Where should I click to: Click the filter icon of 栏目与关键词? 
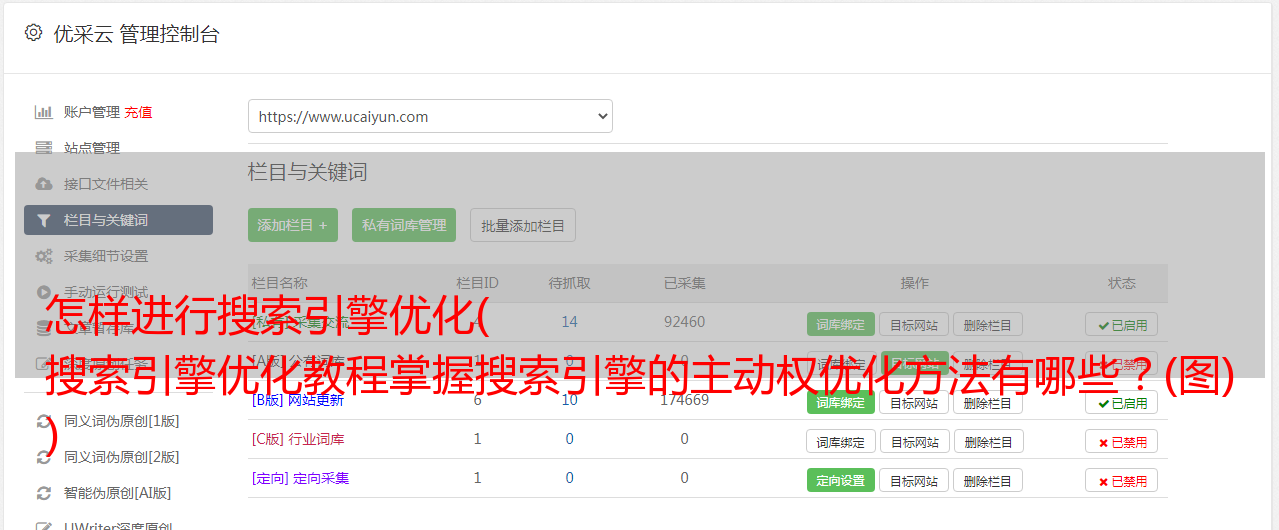click(44, 220)
